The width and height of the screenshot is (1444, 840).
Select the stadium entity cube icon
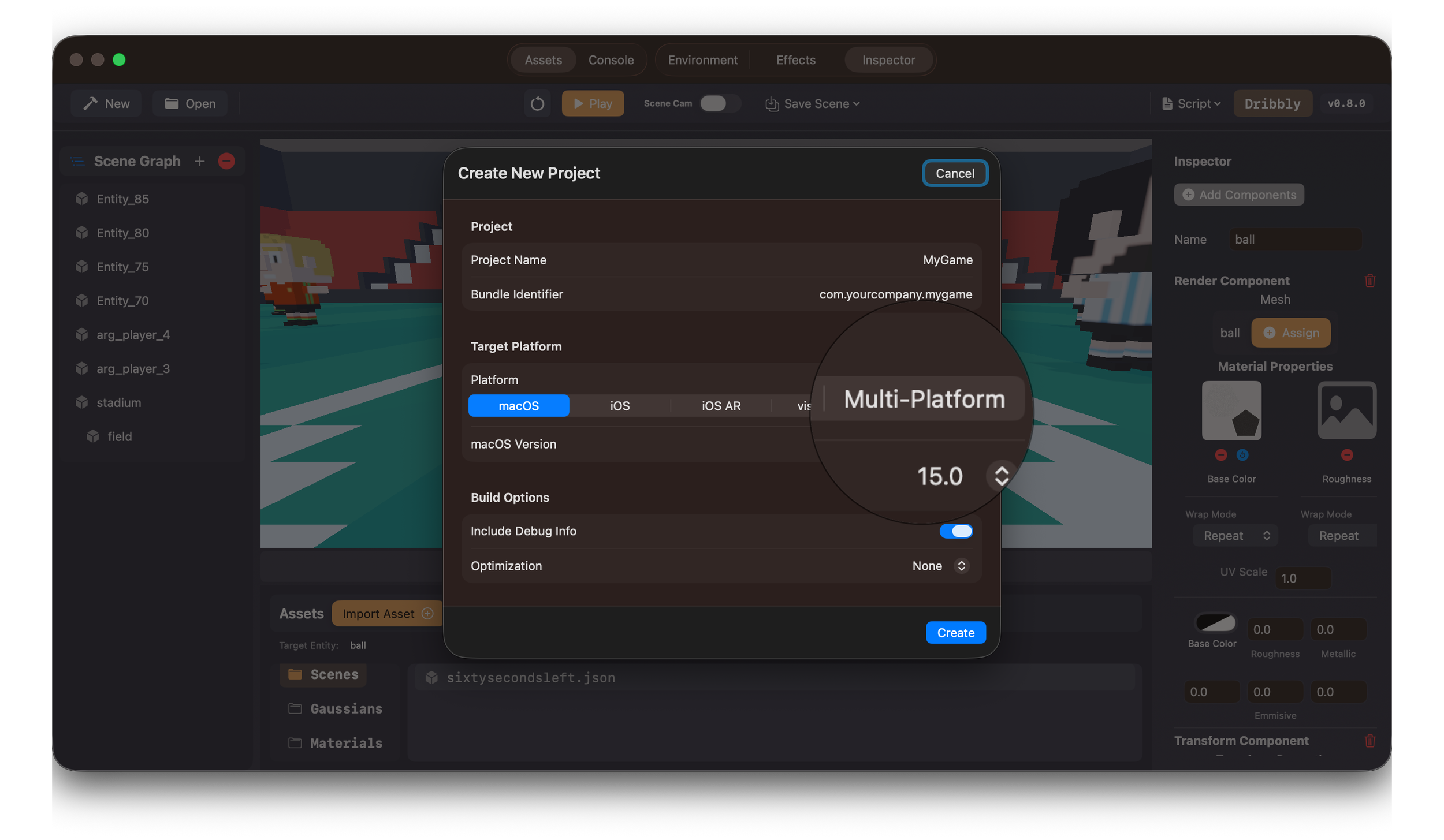[81, 402]
